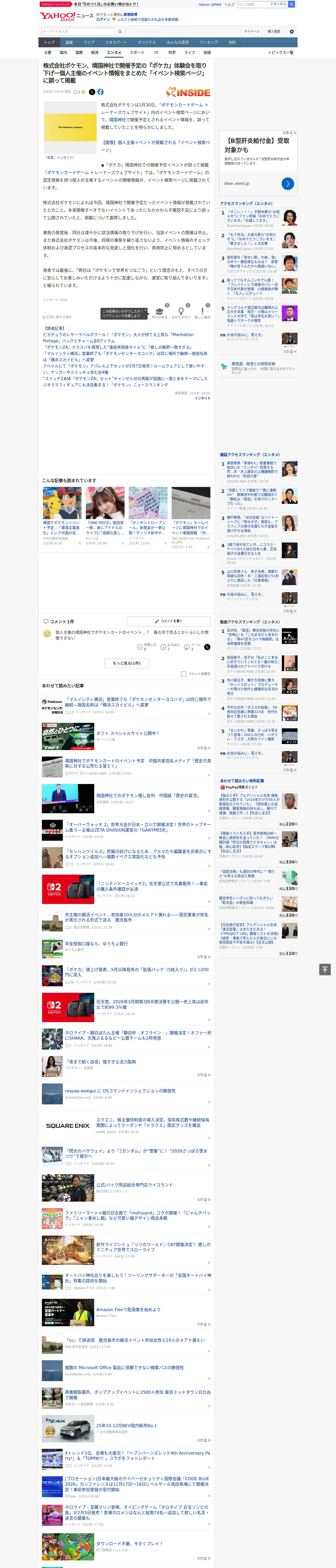This screenshot has height=1568, width=336.
Task: Click the scroll-to-top arrow button
Action: pyautogui.click(x=325, y=969)
